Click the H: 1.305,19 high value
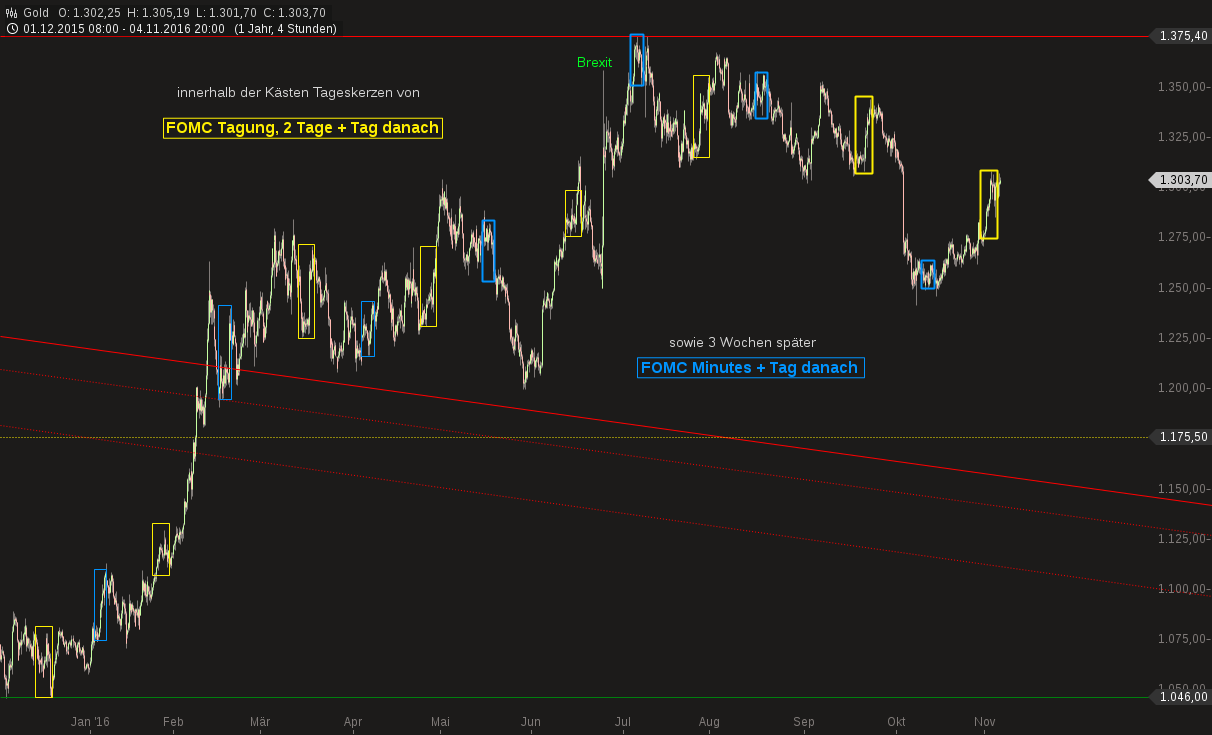The height and width of the screenshot is (735, 1212). click(157, 12)
